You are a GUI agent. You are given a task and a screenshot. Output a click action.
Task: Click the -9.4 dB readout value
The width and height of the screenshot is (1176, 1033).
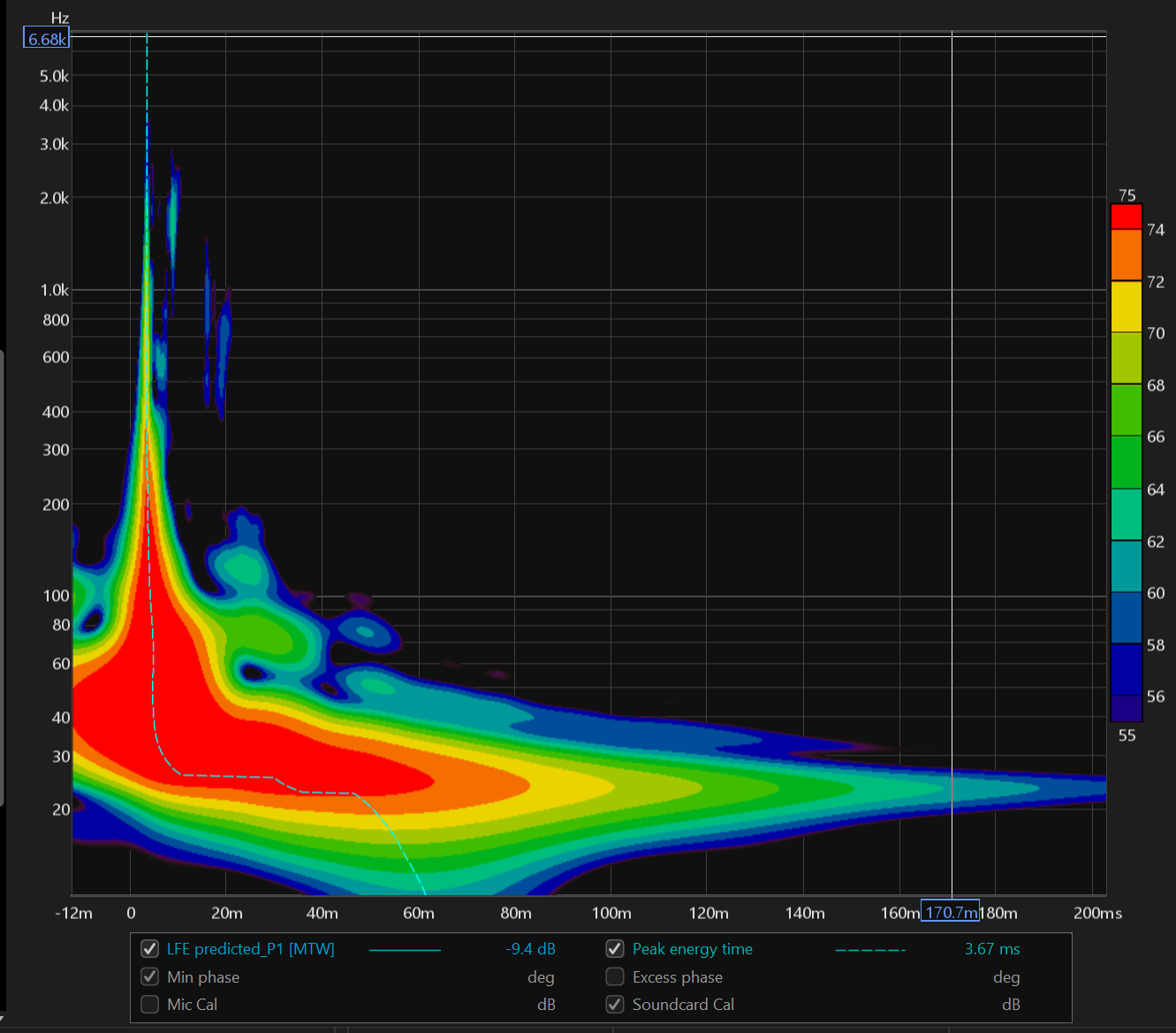click(x=530, y=949)
